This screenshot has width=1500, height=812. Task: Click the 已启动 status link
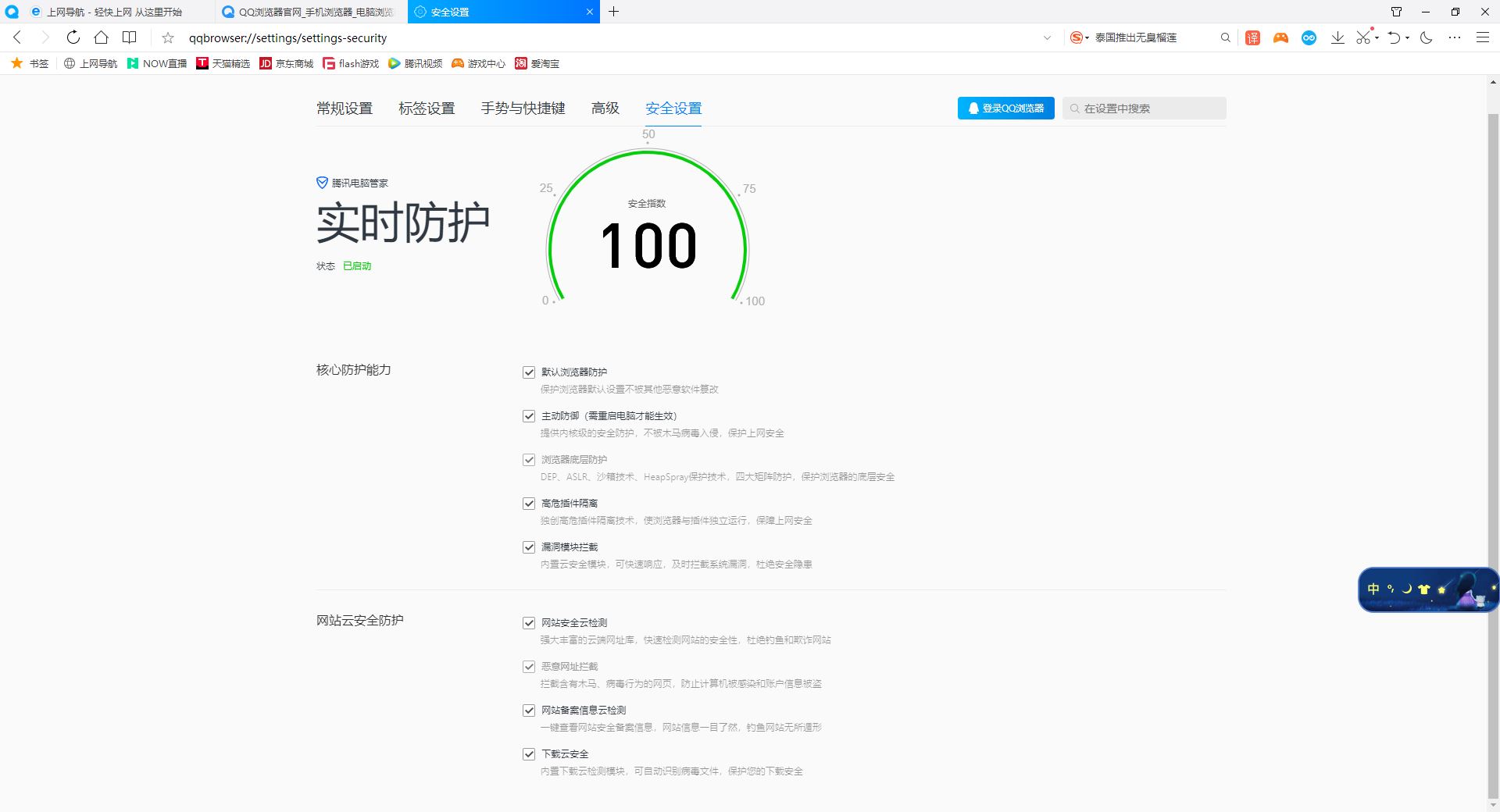click(x=356, y=265)
